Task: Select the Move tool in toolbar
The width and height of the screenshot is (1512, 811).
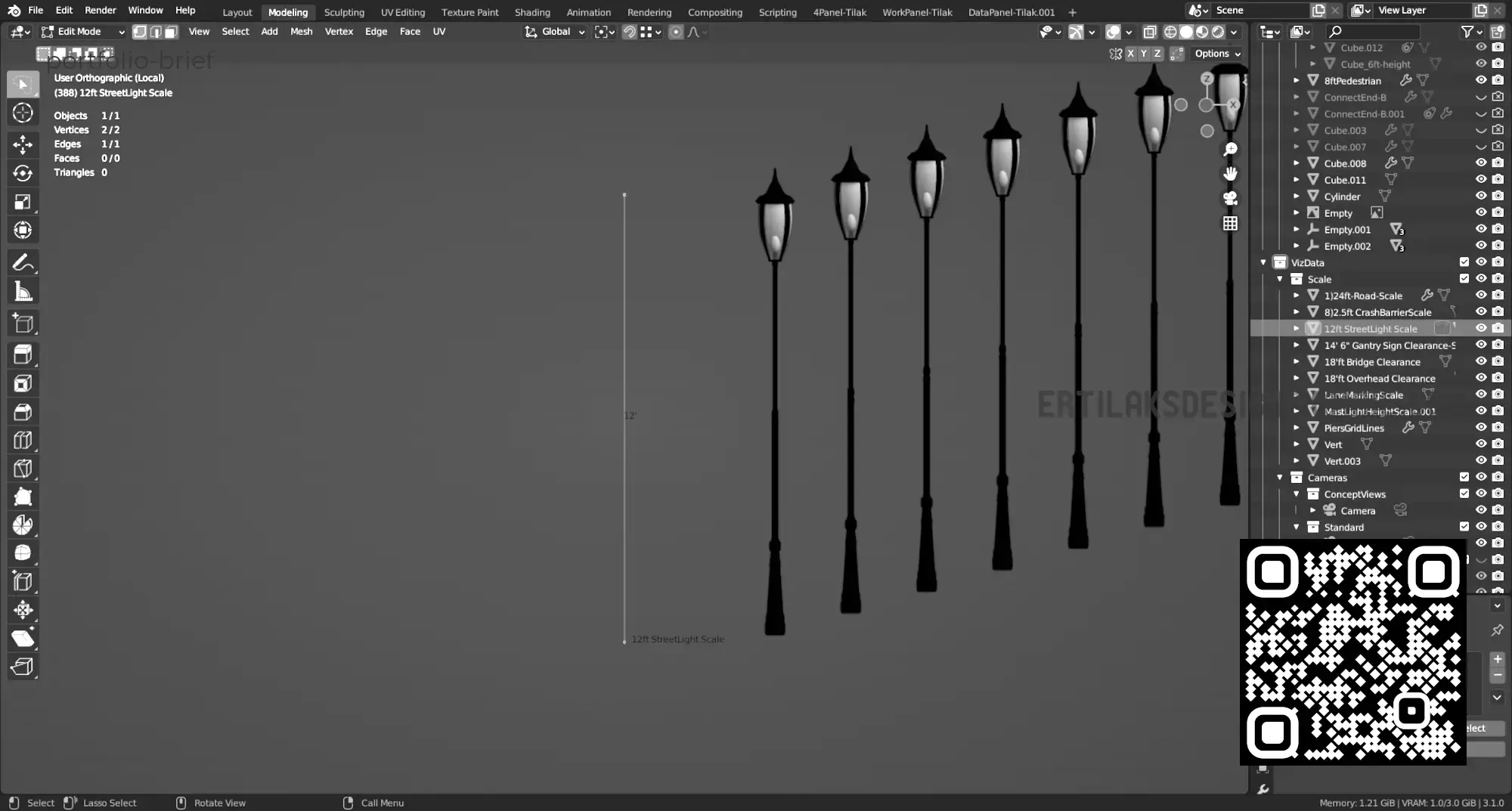Action: pos(23,144)
